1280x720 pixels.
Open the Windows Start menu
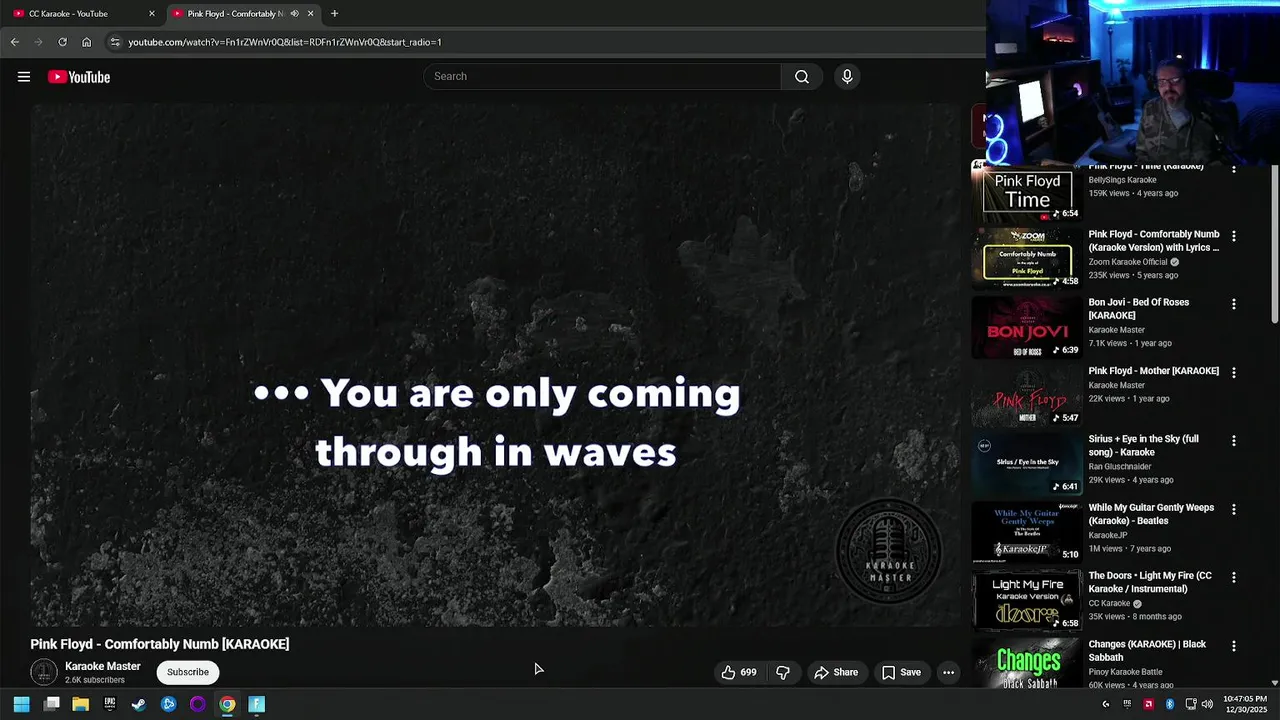point(21,704)
